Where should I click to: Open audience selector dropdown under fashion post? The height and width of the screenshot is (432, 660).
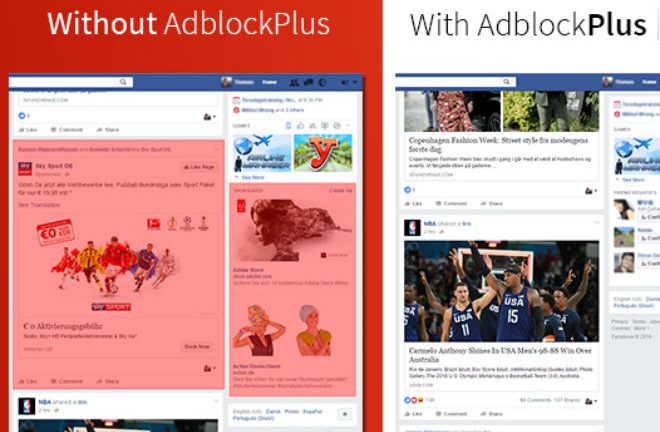click(591, 191)
